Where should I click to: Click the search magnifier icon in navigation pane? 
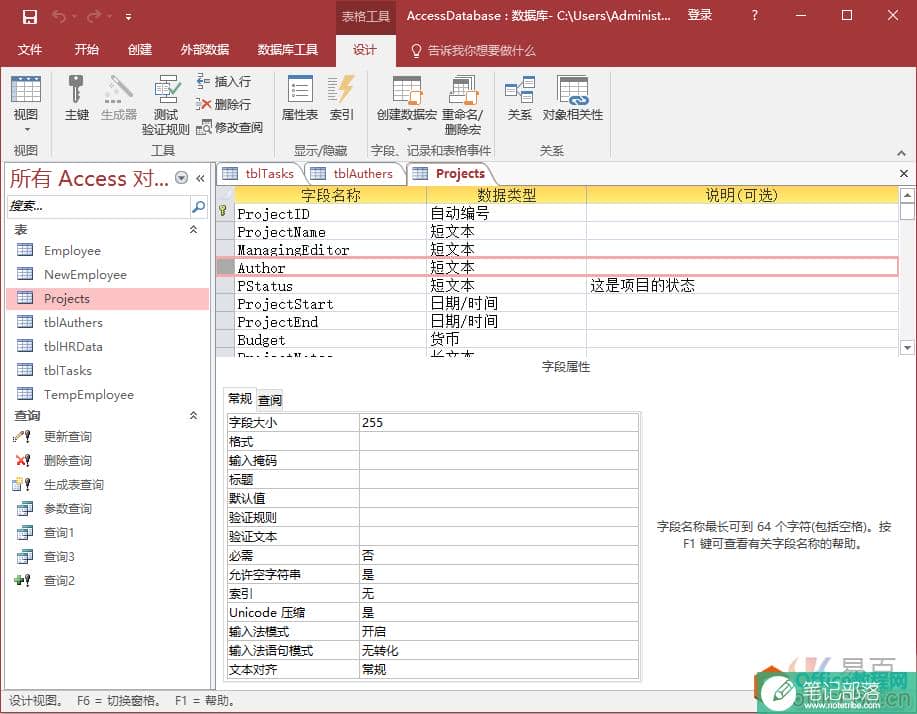tap(199, 206)
